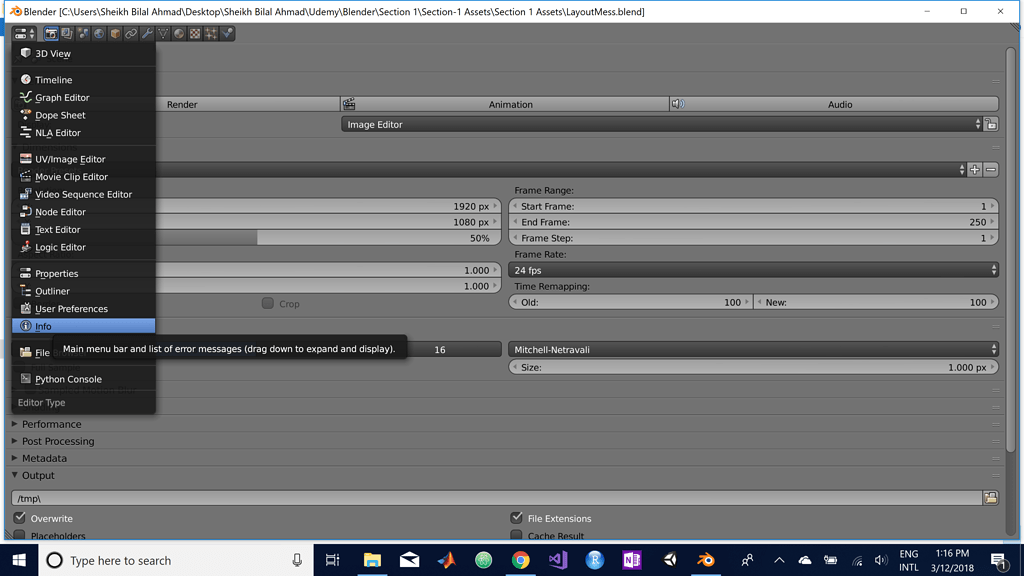This screenshot has width=1024, height=576.
Task: Switch to Logic Editor
Action: 84,247
